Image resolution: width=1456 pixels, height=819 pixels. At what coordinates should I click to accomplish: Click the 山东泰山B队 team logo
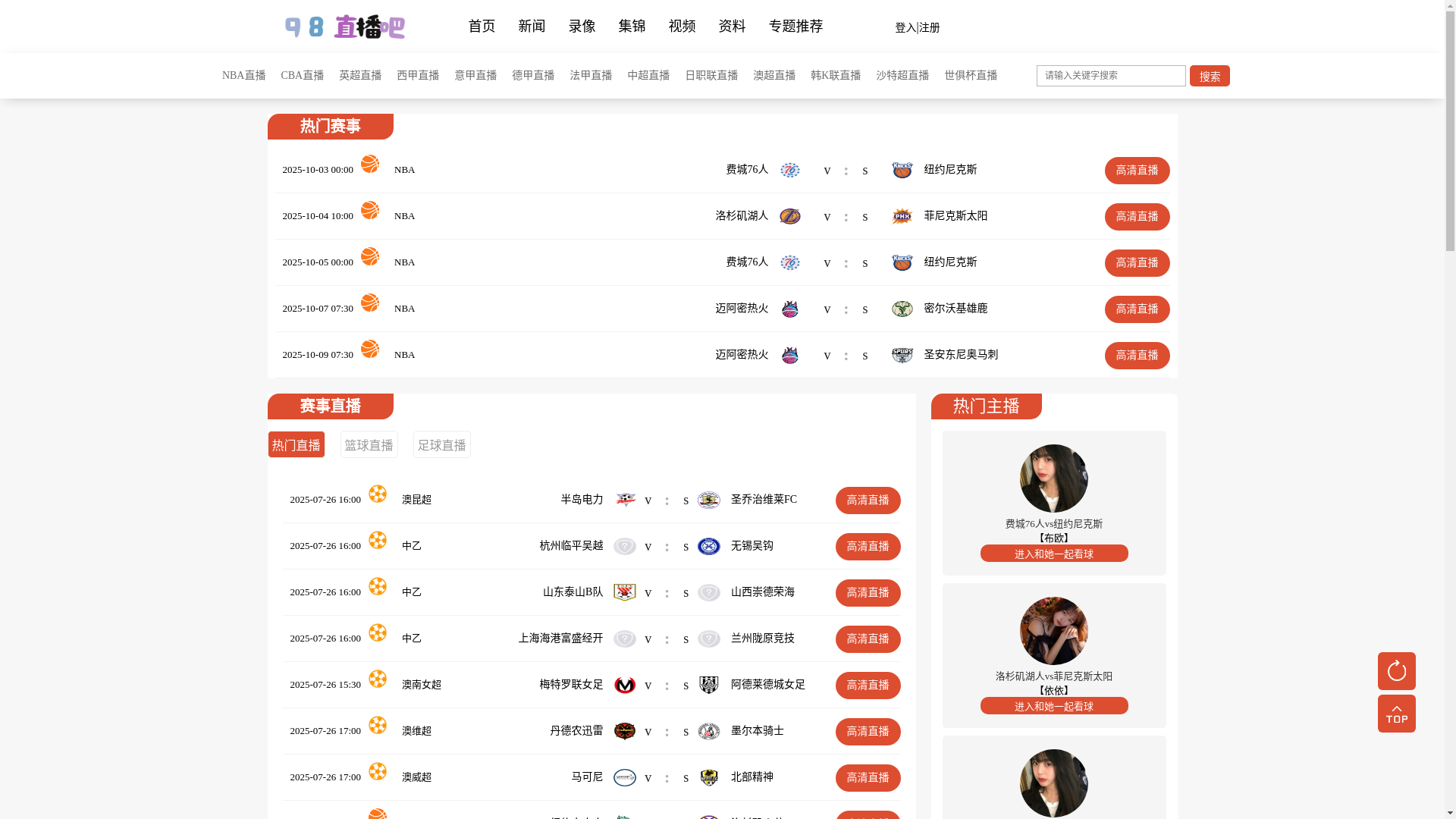click(x=625, y=592)
